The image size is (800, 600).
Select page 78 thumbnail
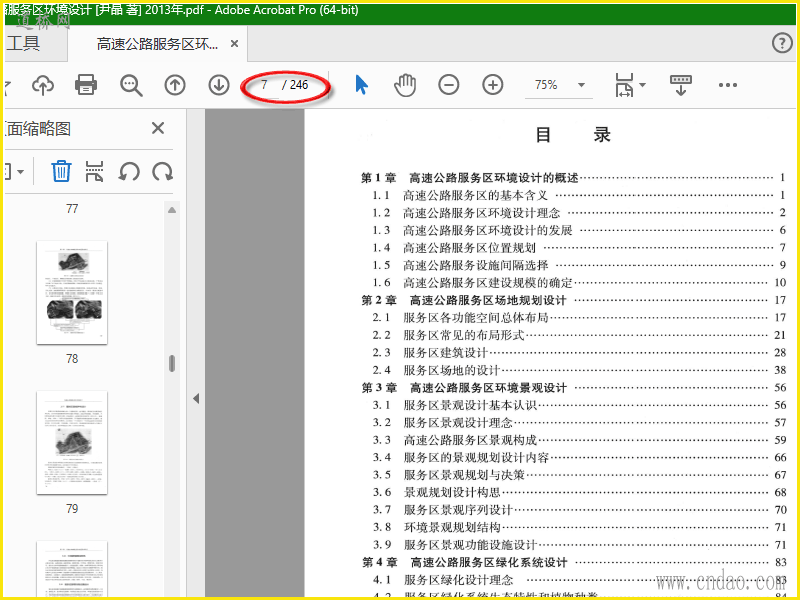pos(72,293)
